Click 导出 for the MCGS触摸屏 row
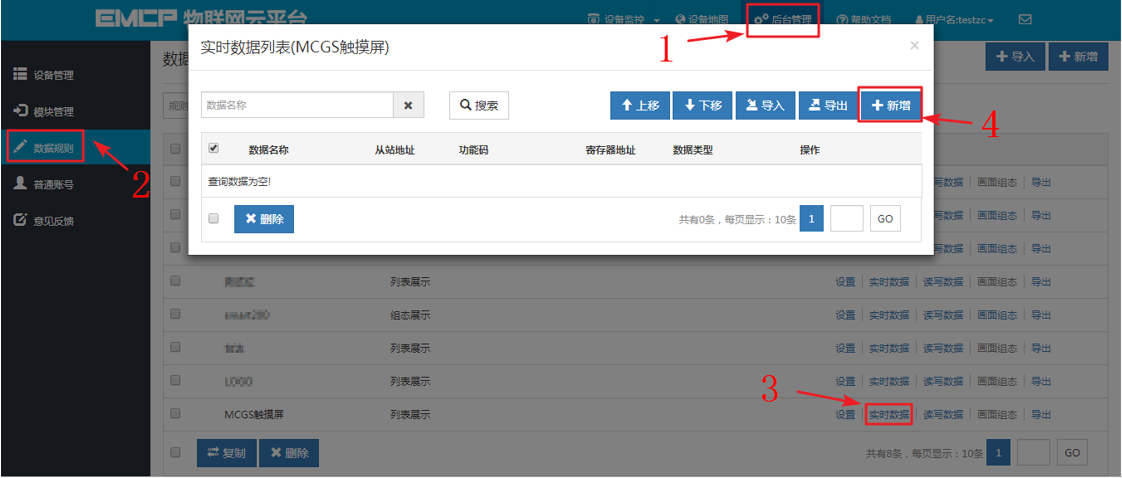 point(1041,414)
